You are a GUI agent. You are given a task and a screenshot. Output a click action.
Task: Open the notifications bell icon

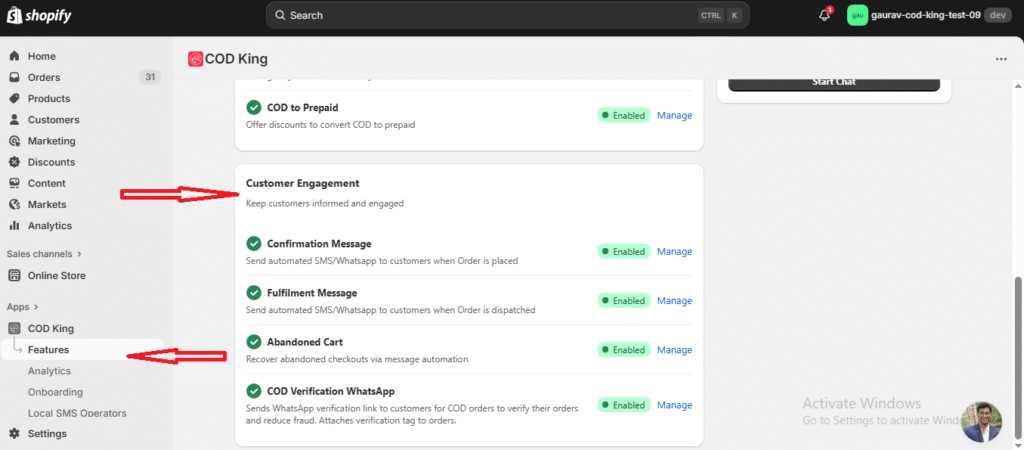(825, 15)
